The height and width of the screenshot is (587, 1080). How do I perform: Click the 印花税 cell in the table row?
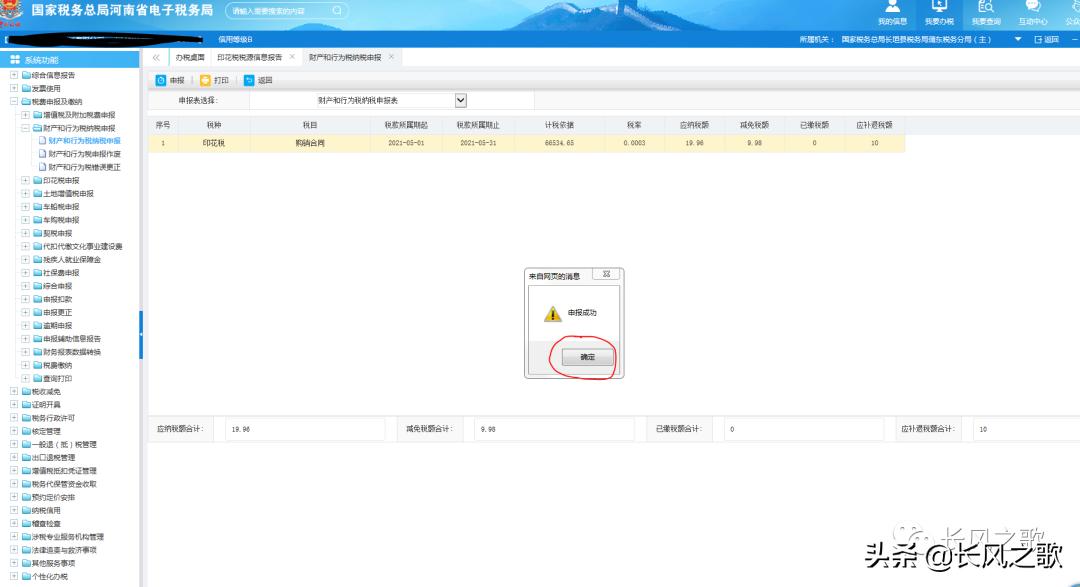[x=214, y=143]
